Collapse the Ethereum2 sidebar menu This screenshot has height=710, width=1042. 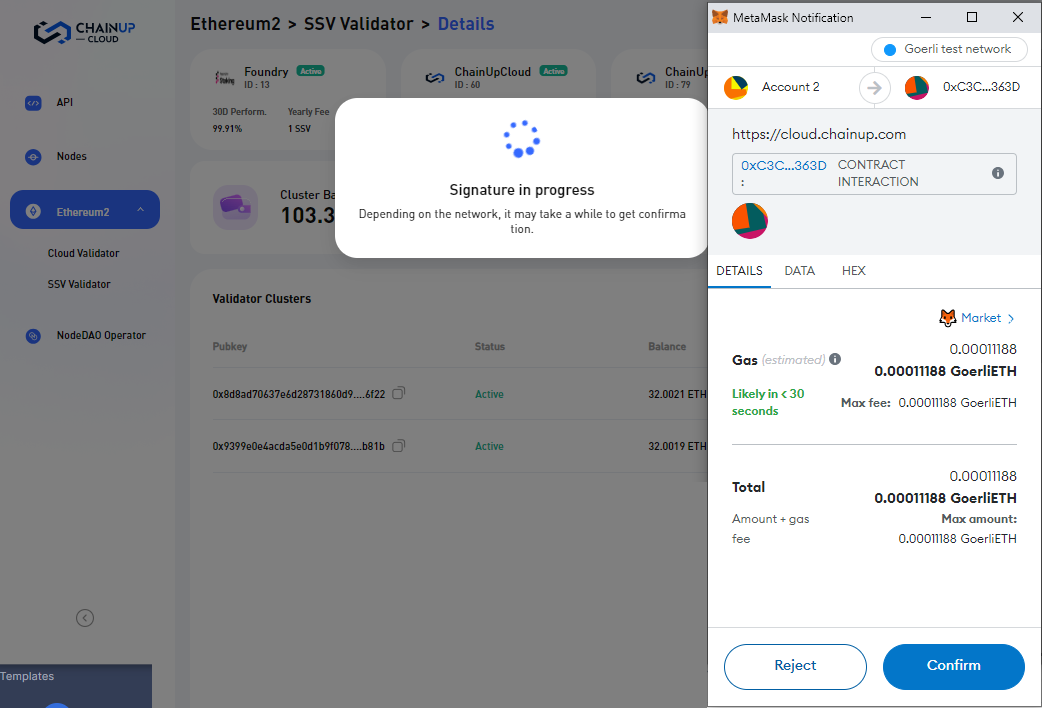tap(140, 211)
